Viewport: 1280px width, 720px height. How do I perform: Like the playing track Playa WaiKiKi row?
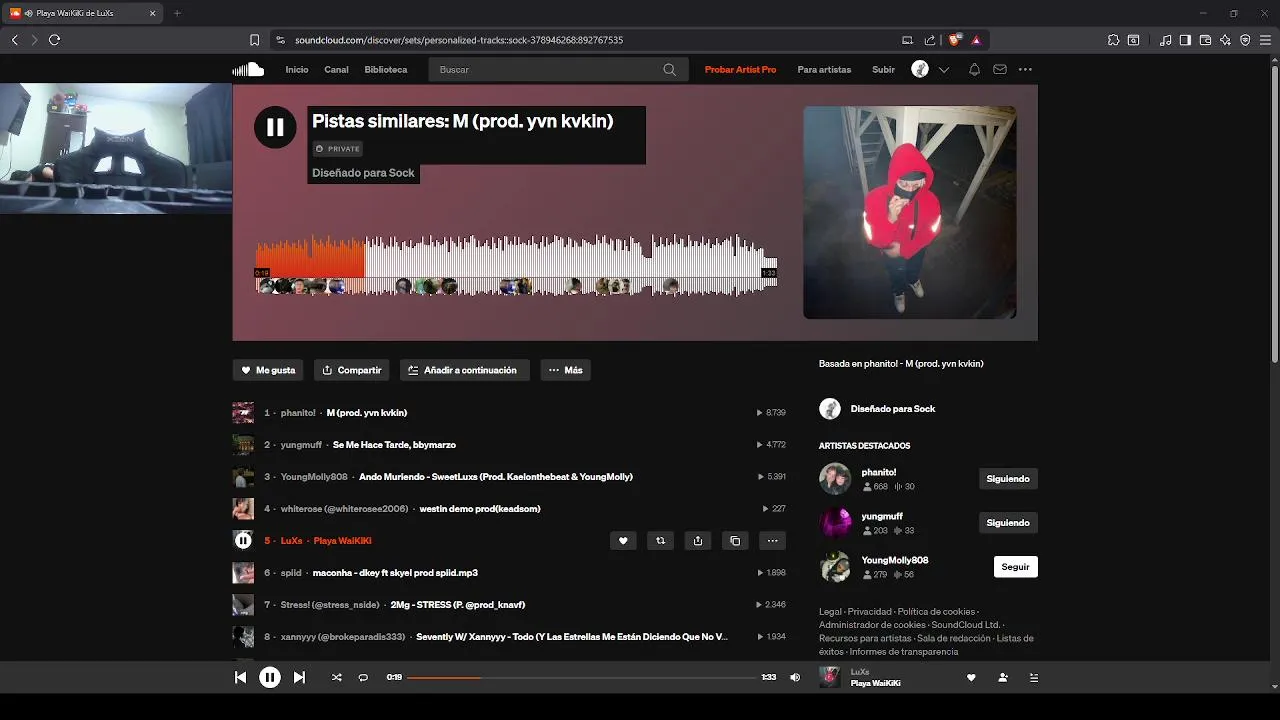(x=623, y=541)
